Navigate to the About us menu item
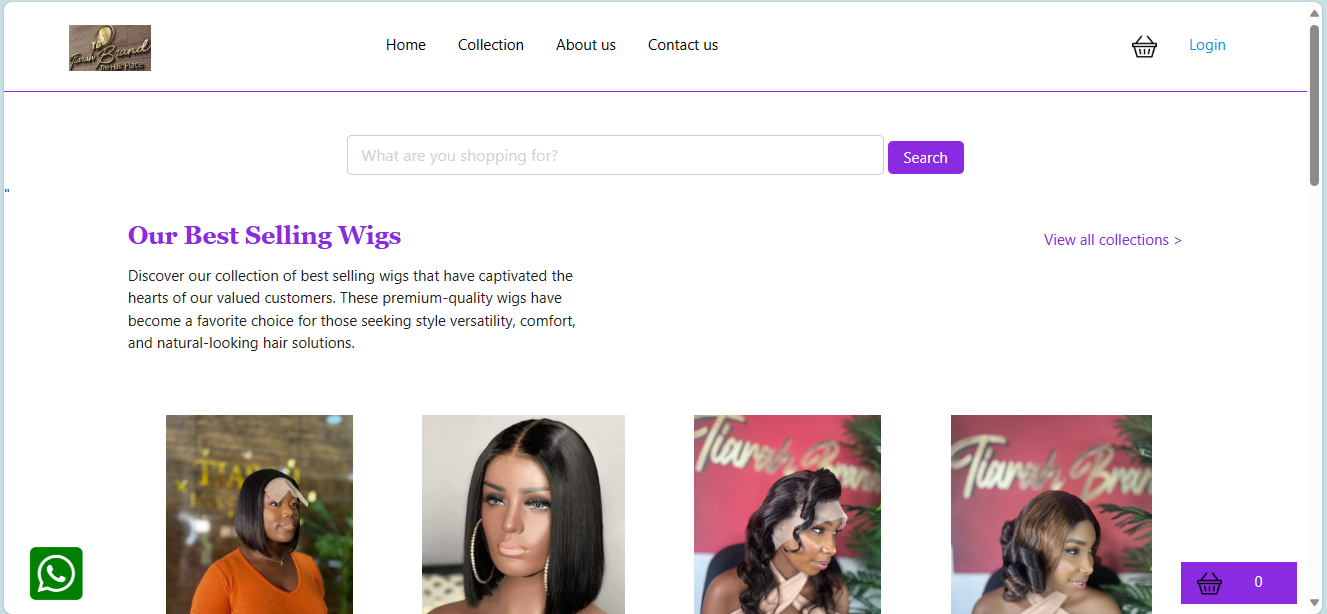 585,44
